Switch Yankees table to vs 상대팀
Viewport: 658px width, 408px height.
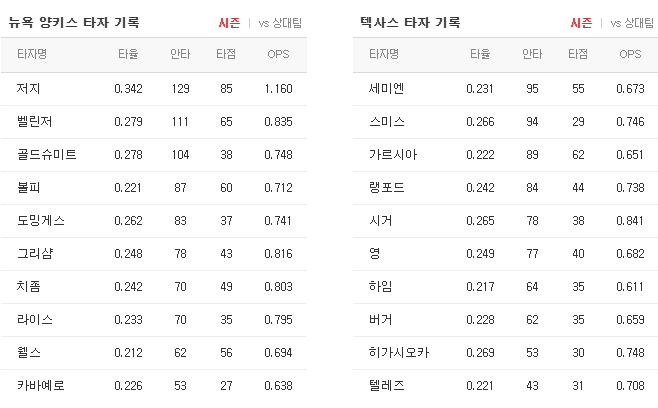tap(280, 23)
